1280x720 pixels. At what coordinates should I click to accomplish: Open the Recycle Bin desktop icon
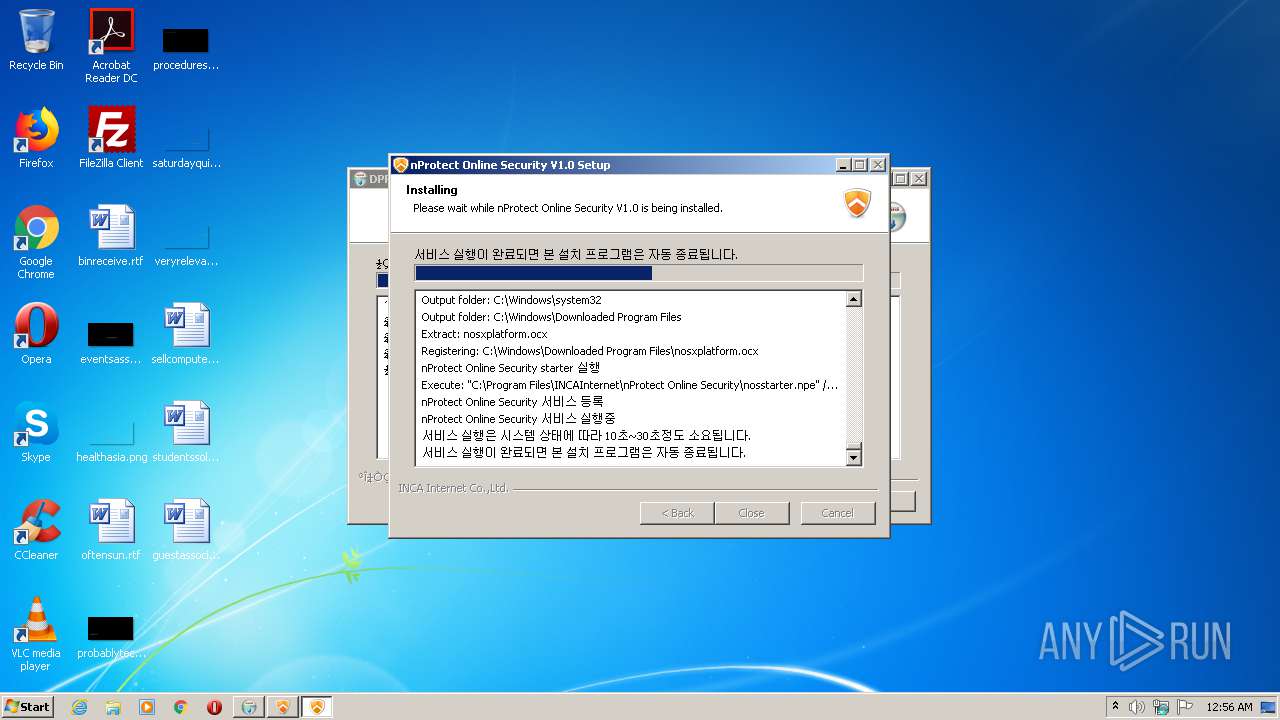[x=36, y=40]
